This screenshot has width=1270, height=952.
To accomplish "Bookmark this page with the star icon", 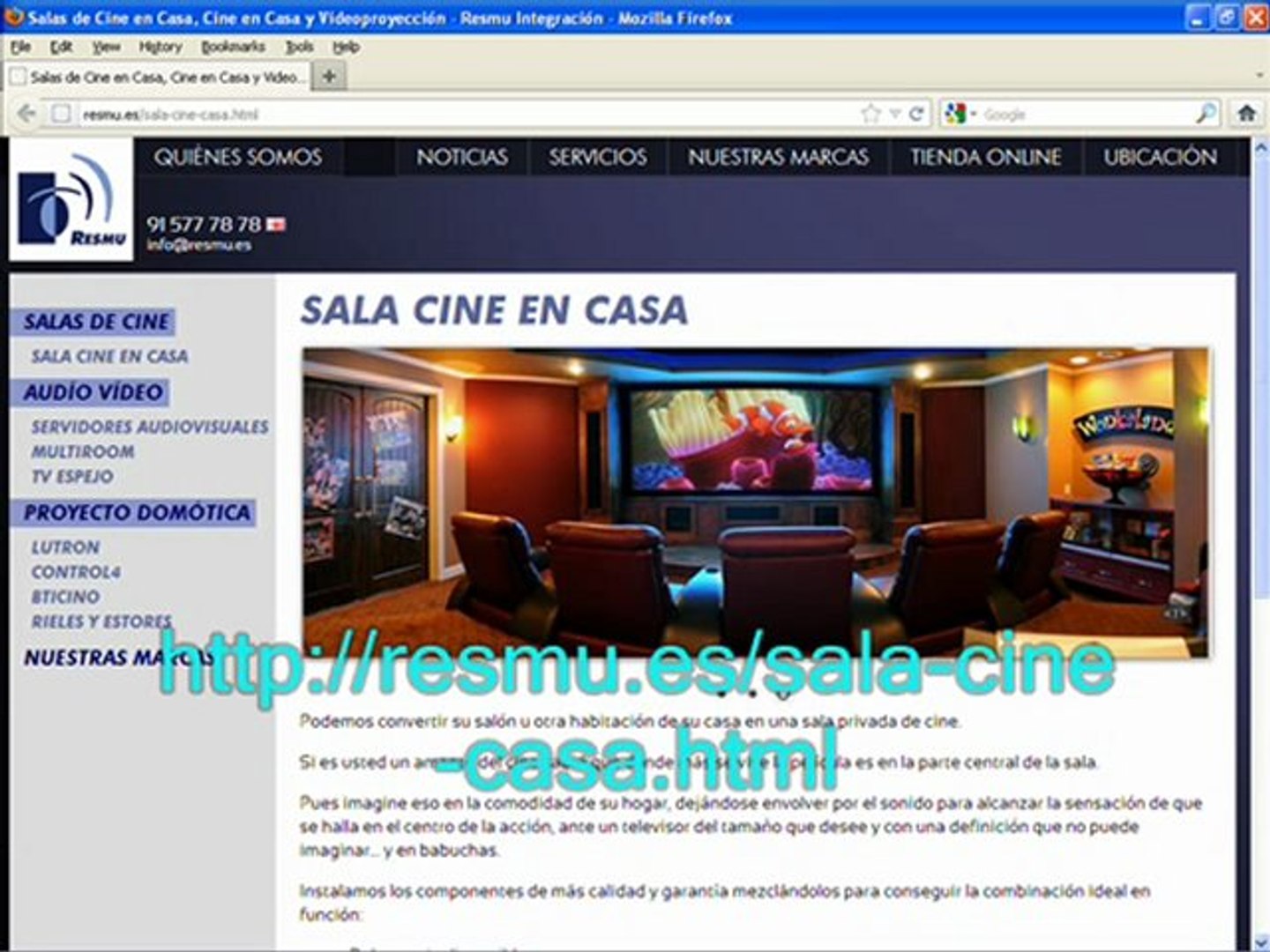I will click(x=871, y=114).
